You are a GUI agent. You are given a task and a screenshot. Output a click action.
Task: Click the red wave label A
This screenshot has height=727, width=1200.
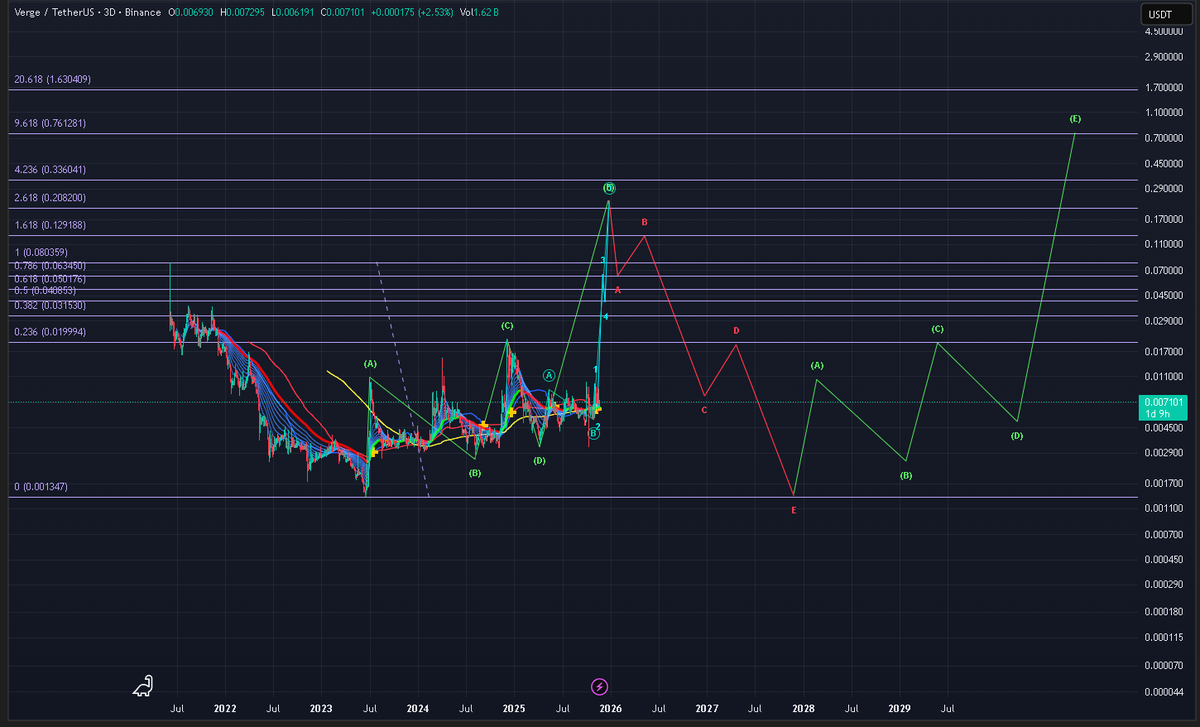tap(618, 290)
